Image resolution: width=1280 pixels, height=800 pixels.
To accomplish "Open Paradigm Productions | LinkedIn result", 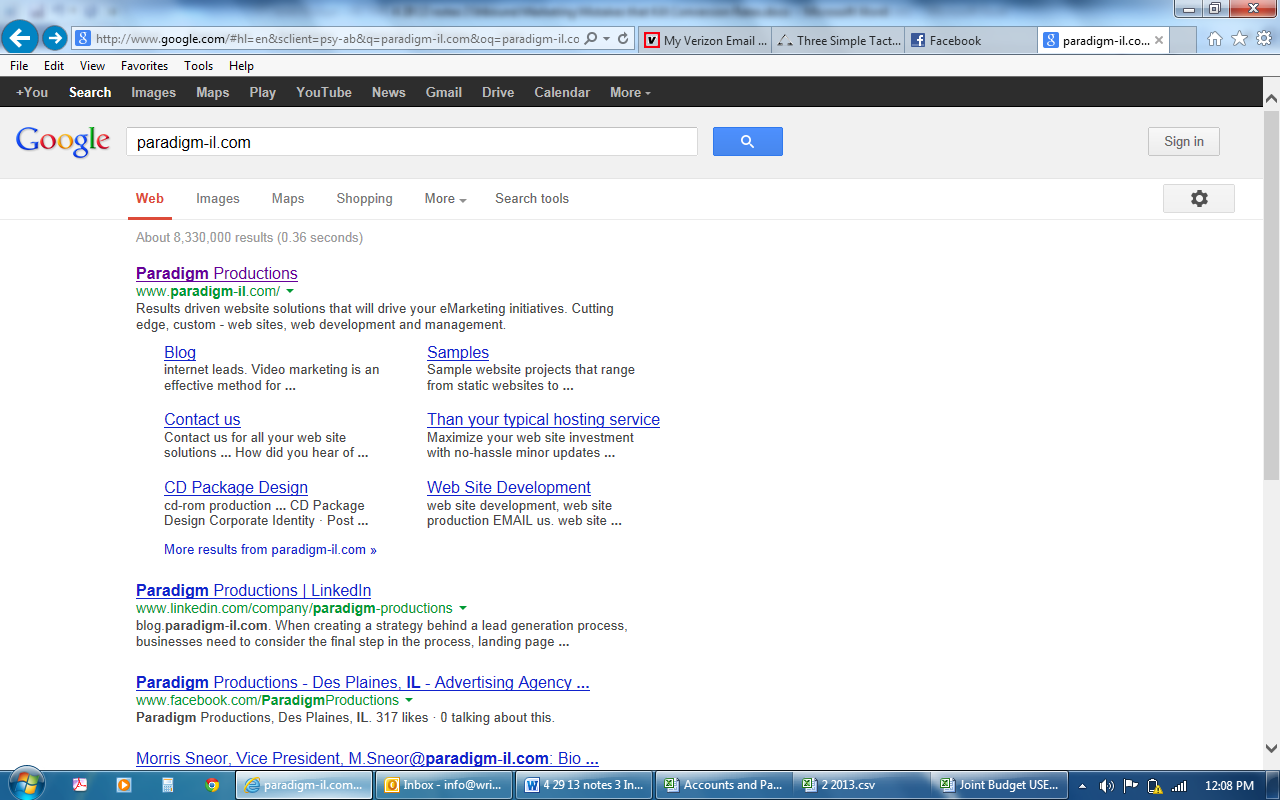I will point(253,590).
